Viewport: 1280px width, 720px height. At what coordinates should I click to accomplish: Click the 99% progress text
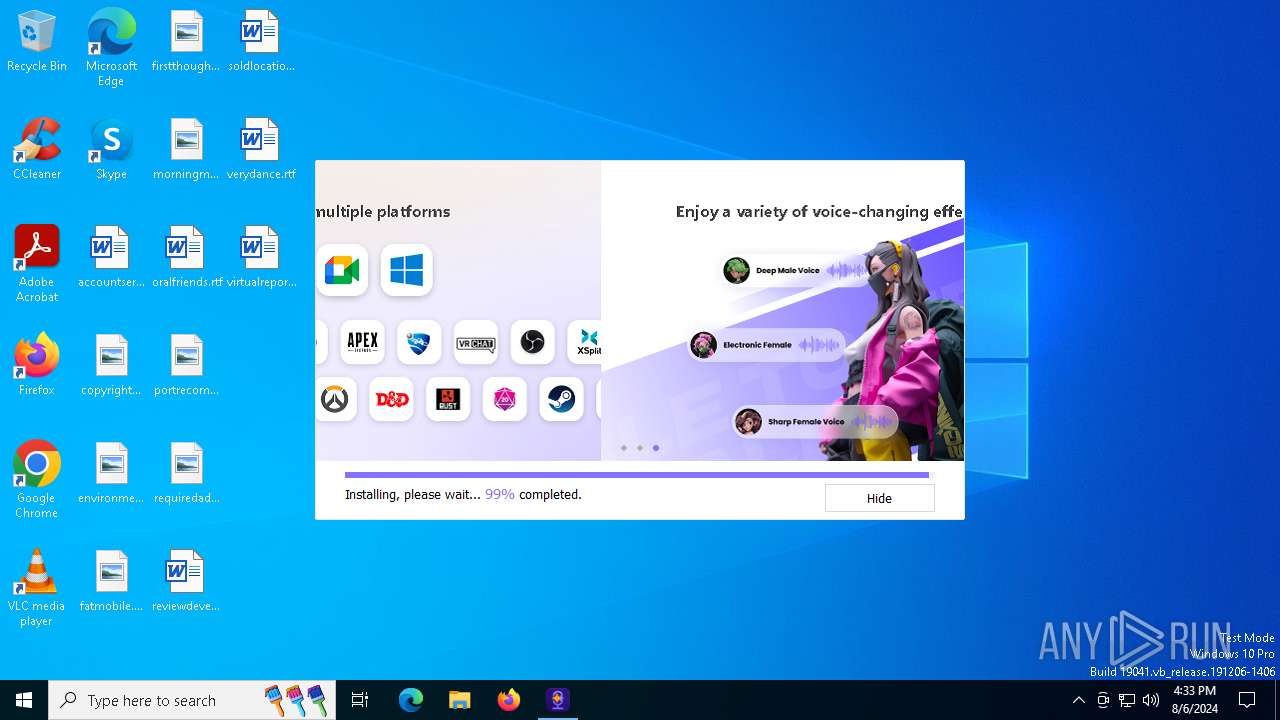coord(500,494)
